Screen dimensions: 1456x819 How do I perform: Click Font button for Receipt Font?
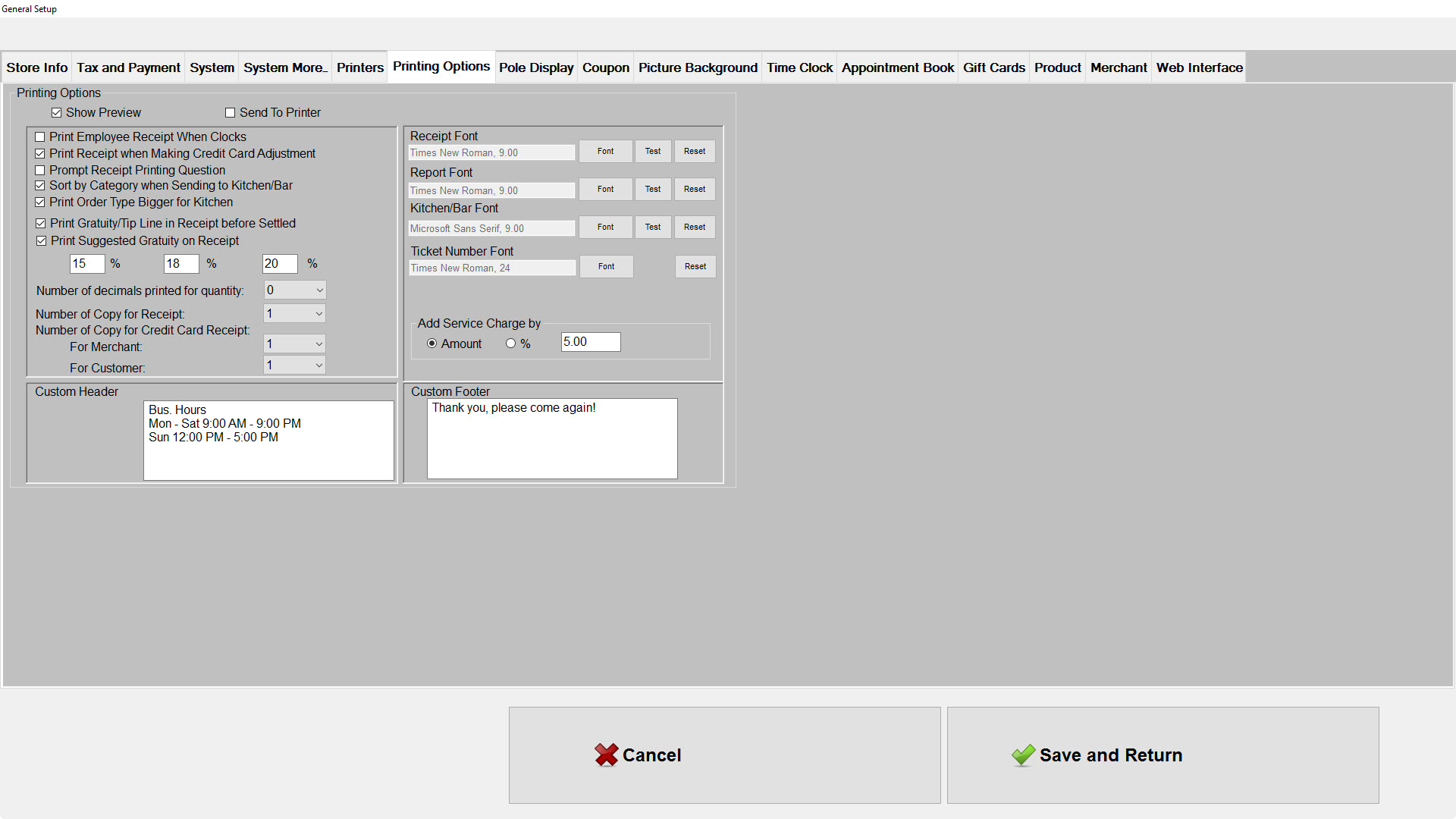coord(605,152)
